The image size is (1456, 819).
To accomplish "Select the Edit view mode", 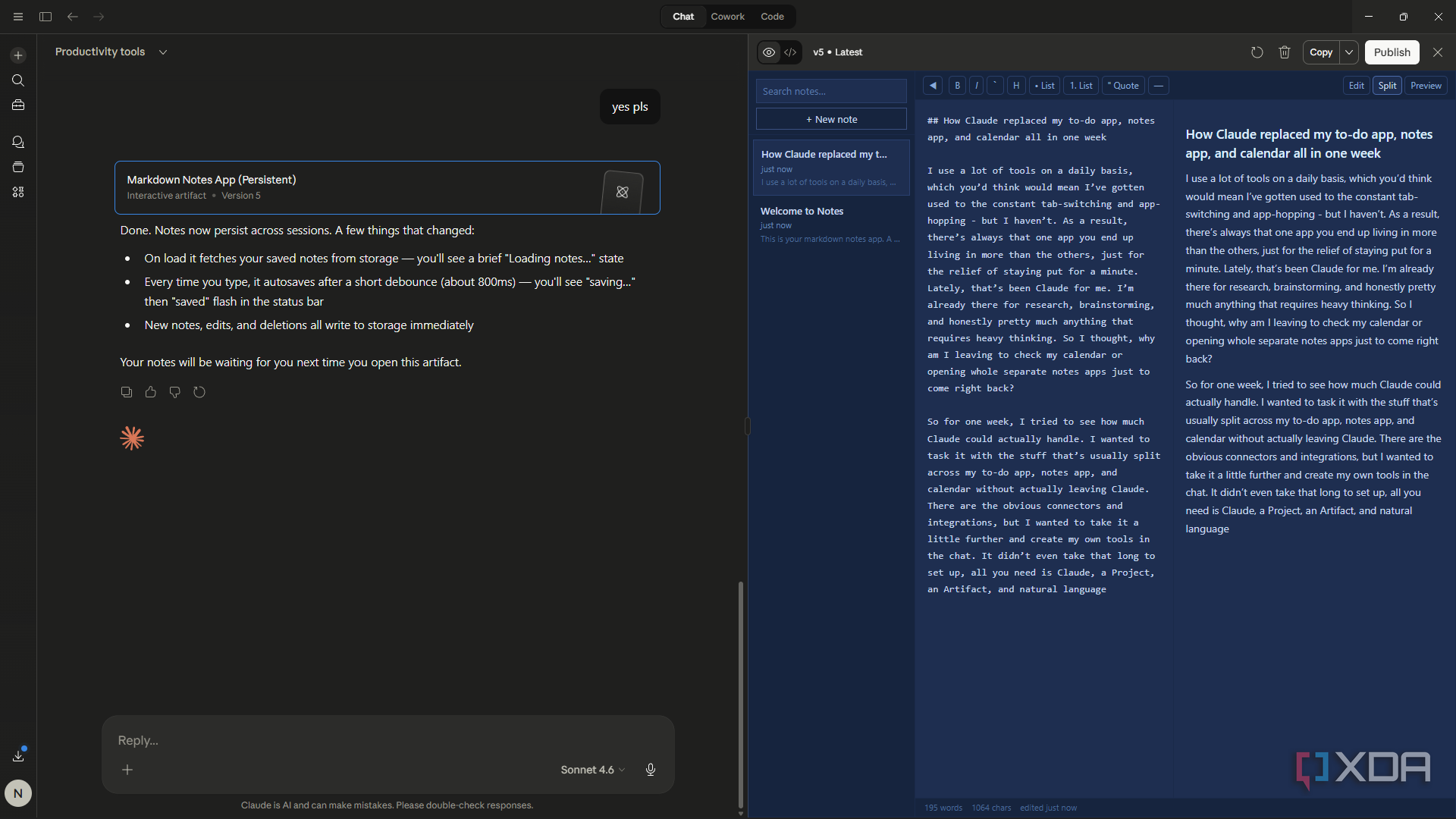I will click(x=1356, y=86).
